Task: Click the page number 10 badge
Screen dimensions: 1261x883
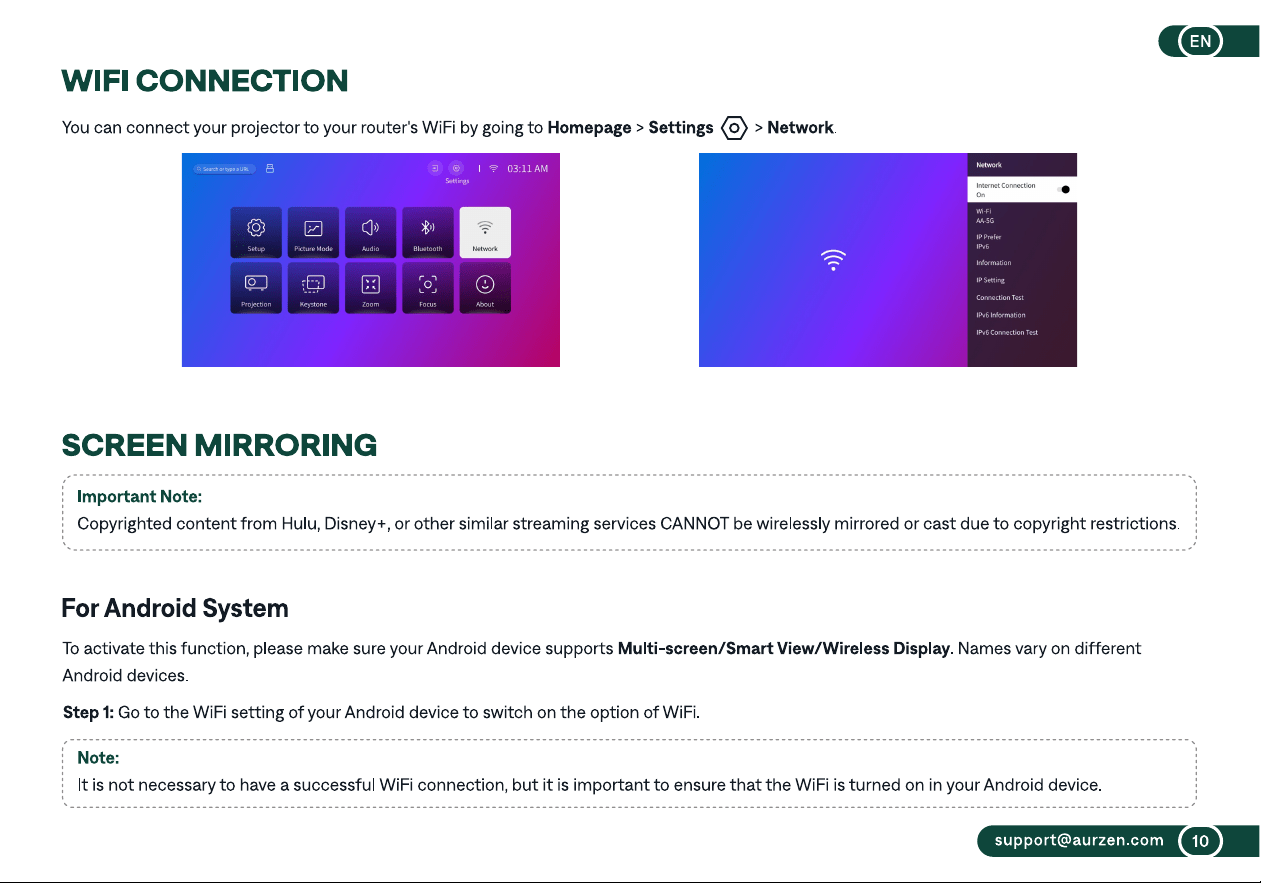Action: pyautogui.click(x=1200, y=841)
